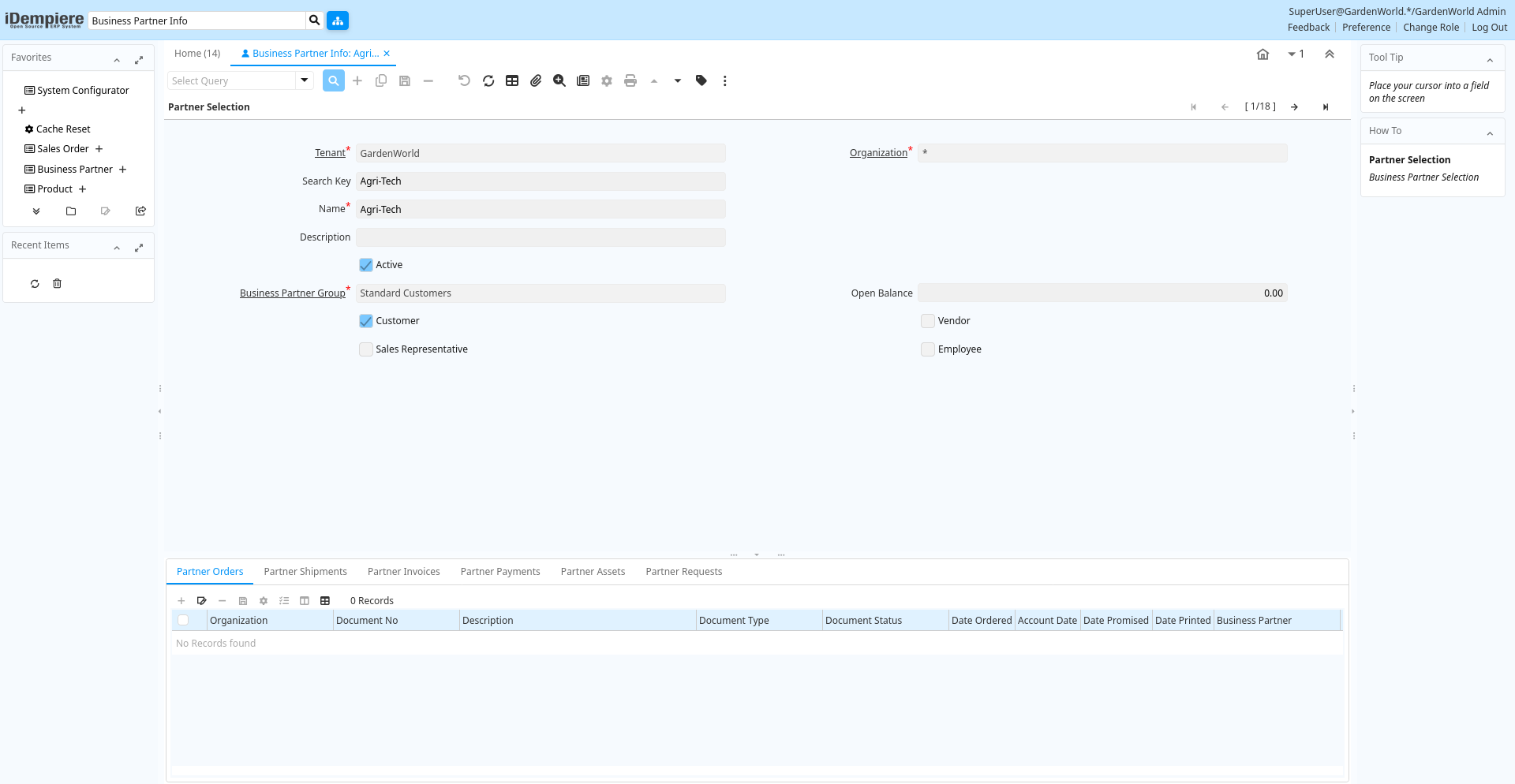The image size is (1515, 784).
Task: Open the Print icon in toolbar
Action: pos(630,80)
